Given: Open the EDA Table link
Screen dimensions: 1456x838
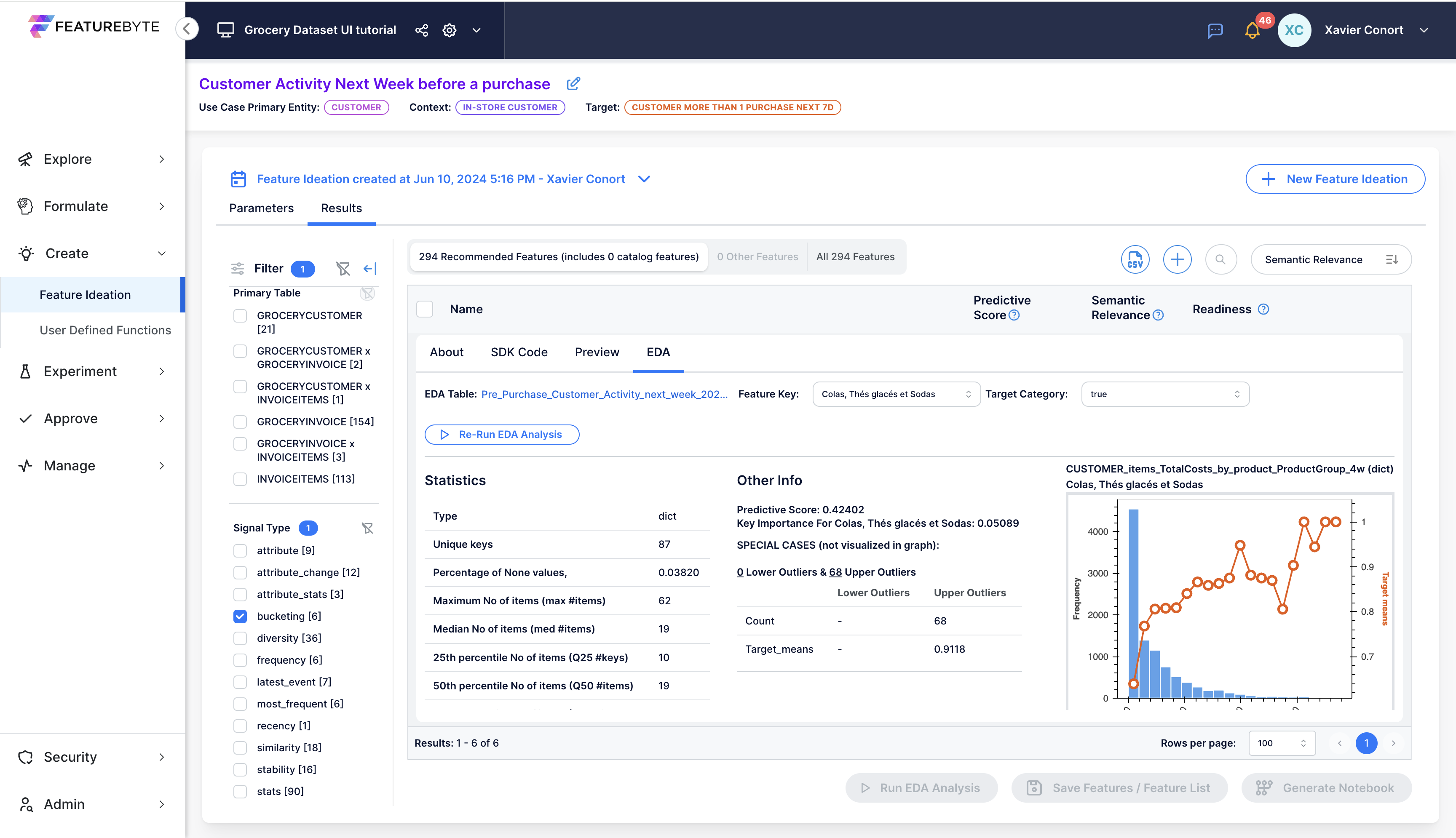Looking at the screenshot, I should (604, 394).
